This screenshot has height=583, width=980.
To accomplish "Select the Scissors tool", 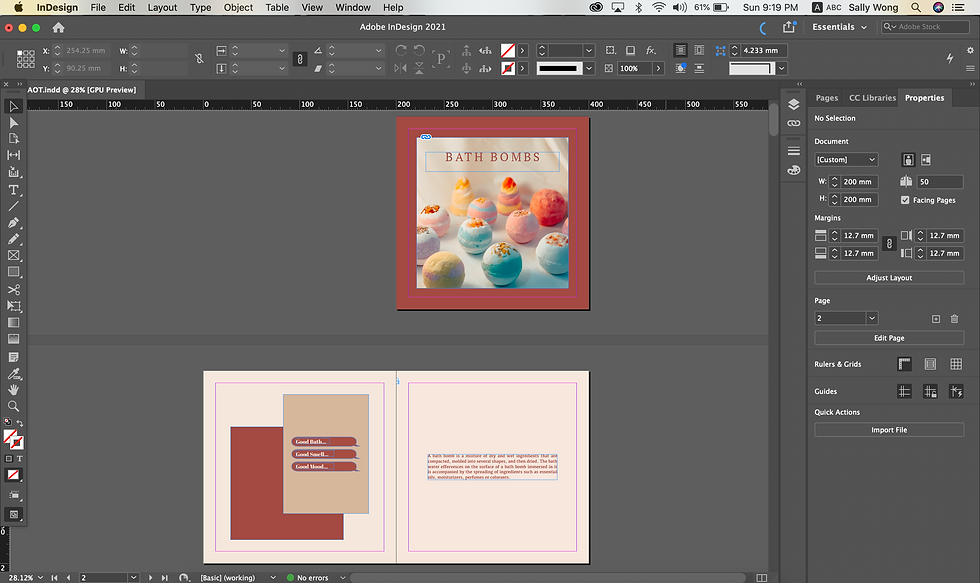I will [x=14, y=289].
